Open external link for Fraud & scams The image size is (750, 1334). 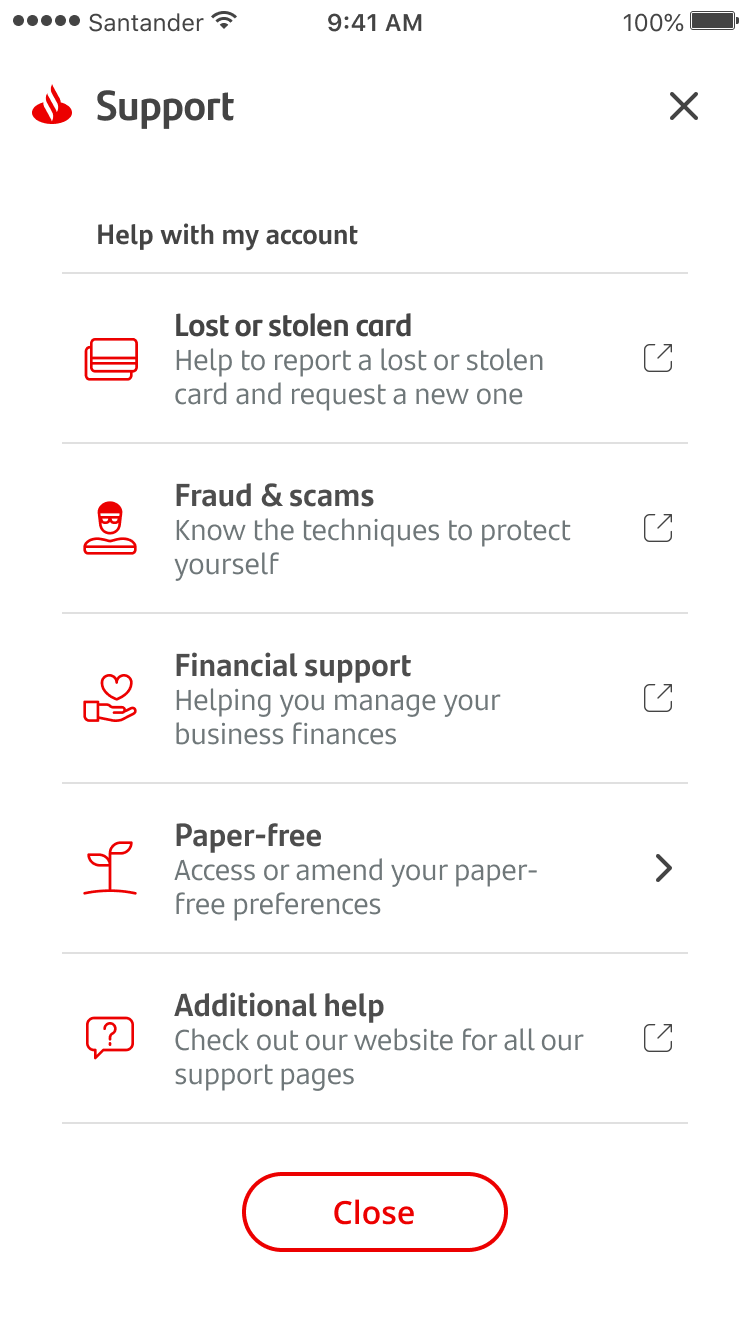click(658, 528)
